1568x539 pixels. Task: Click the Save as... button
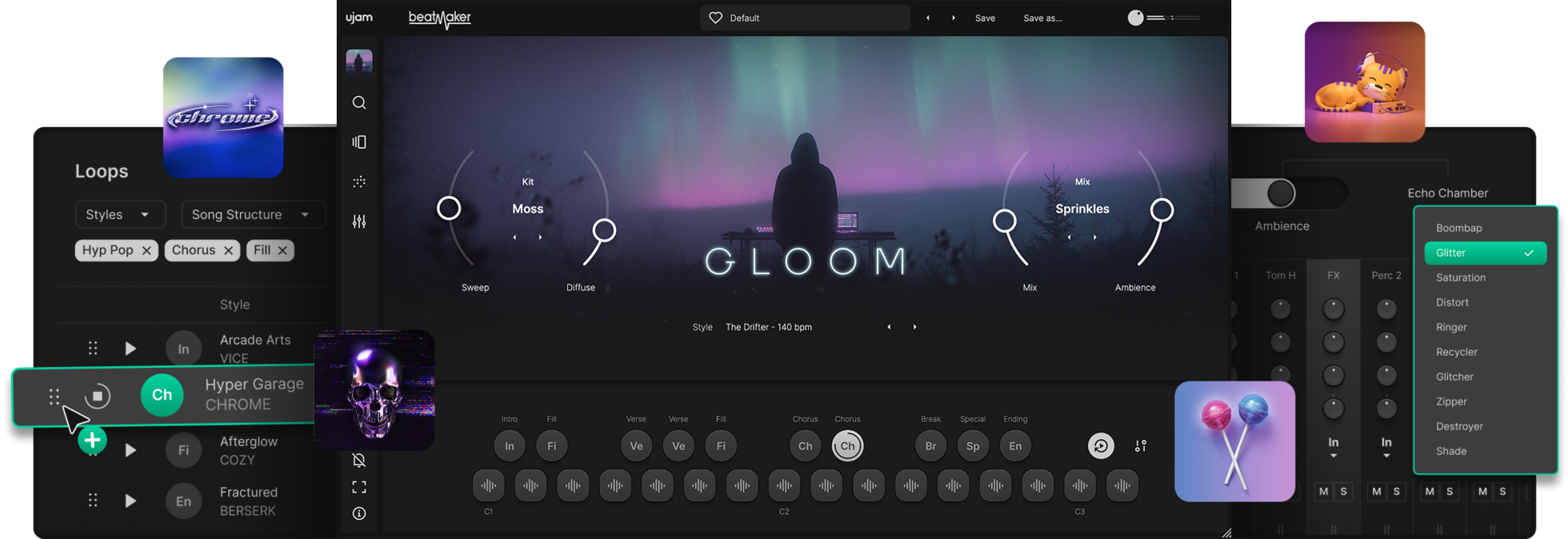[1042, 18]
